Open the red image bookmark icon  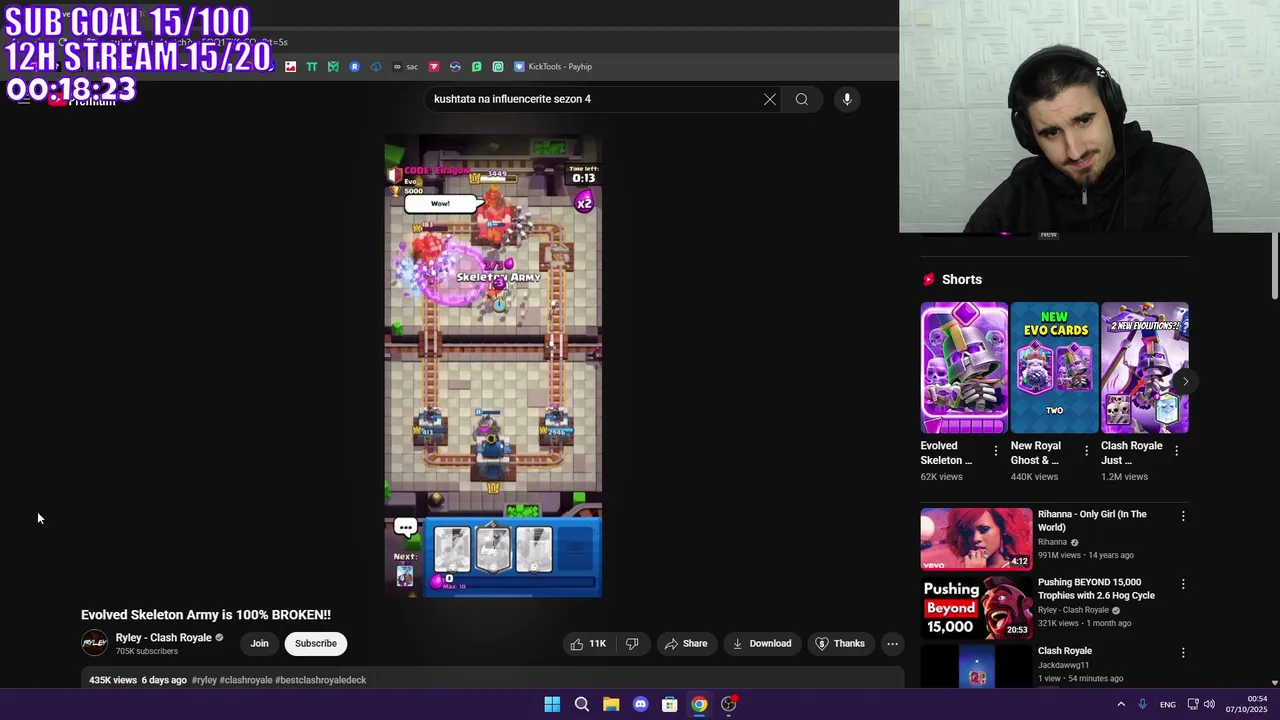290,67
